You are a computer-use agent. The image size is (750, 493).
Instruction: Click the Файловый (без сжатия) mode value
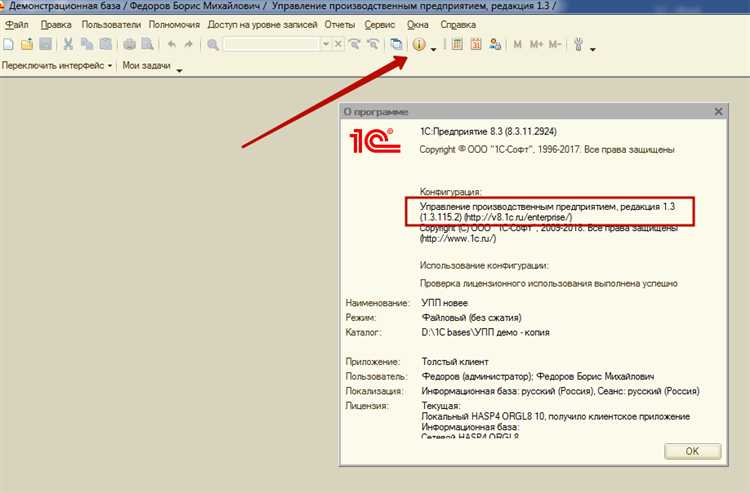click(471, 318)
